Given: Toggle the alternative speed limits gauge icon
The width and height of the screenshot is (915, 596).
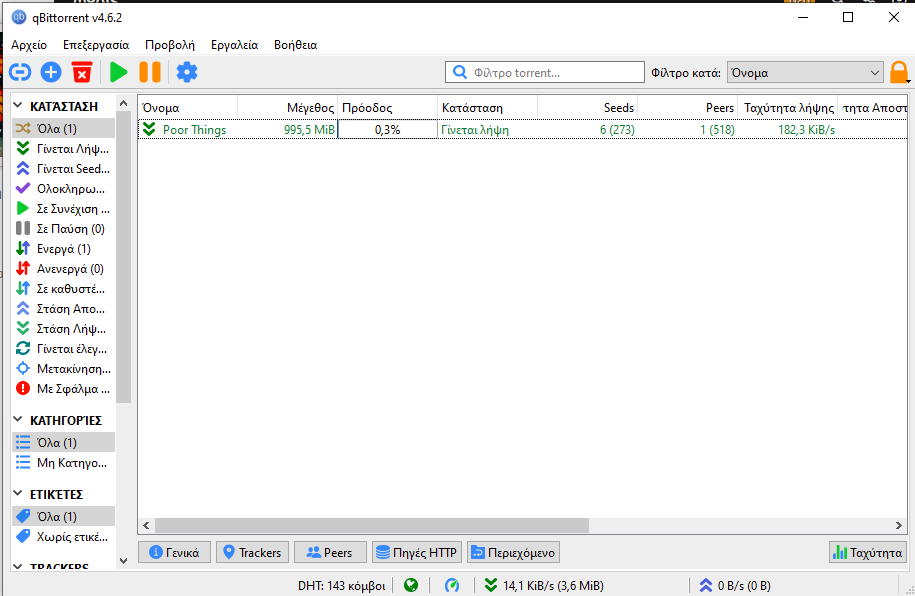Looking at the screenshot, I should point(452,585).
